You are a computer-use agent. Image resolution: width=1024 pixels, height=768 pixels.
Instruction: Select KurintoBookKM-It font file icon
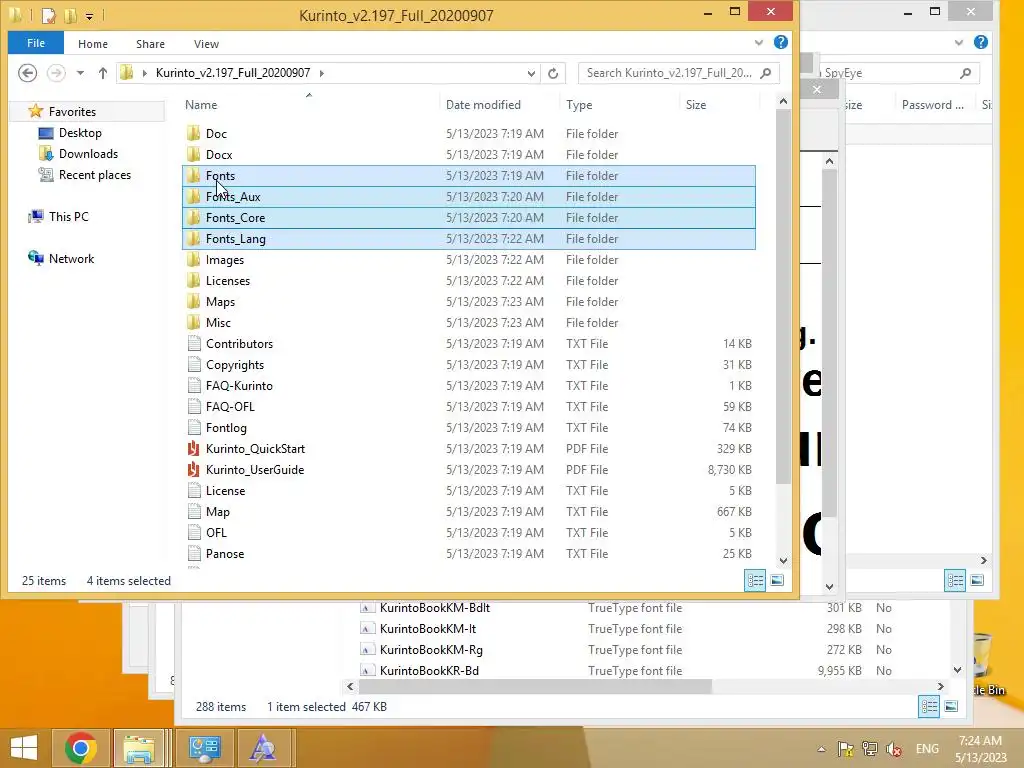[x=367, y=628]
